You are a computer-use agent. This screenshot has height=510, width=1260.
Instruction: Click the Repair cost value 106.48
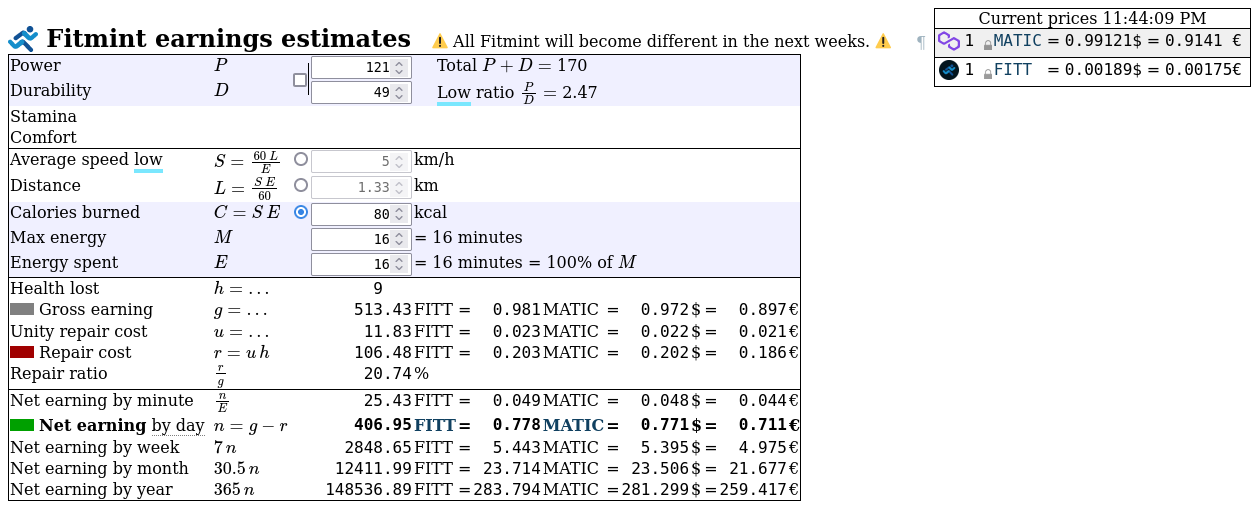coord(383,352)
